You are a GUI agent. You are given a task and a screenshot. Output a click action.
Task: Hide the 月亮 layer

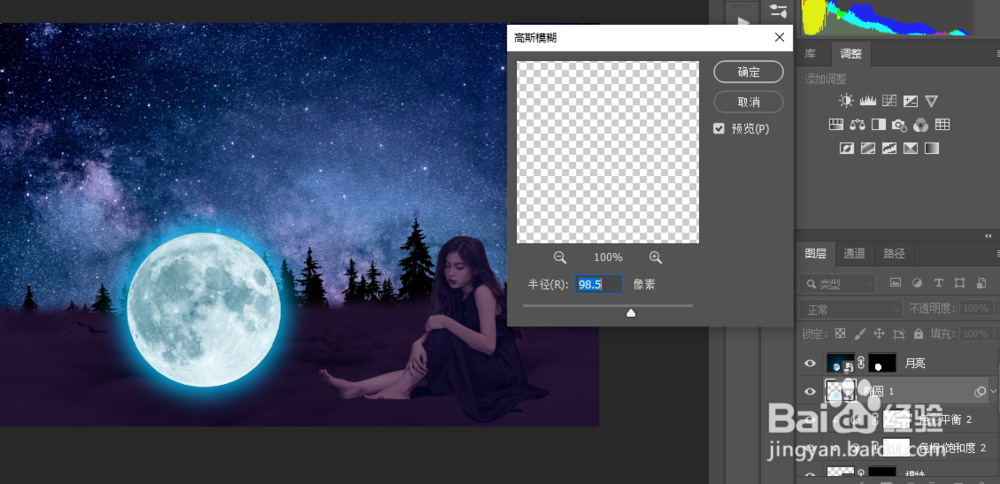[810, 363]
